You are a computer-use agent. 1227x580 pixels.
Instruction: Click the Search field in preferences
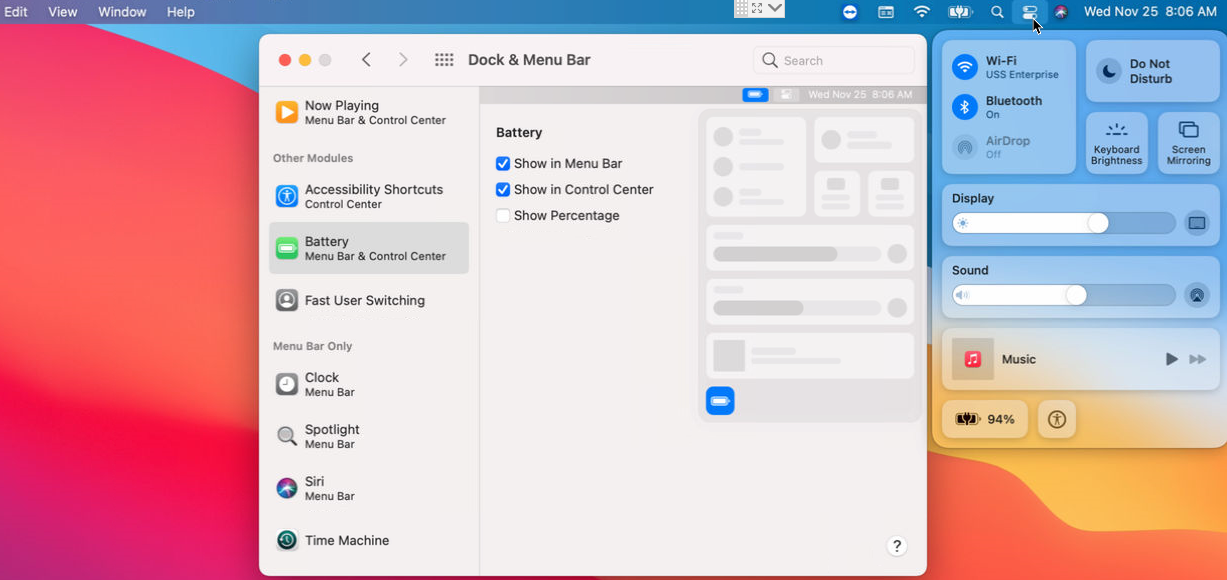click(x=845, y=61)
